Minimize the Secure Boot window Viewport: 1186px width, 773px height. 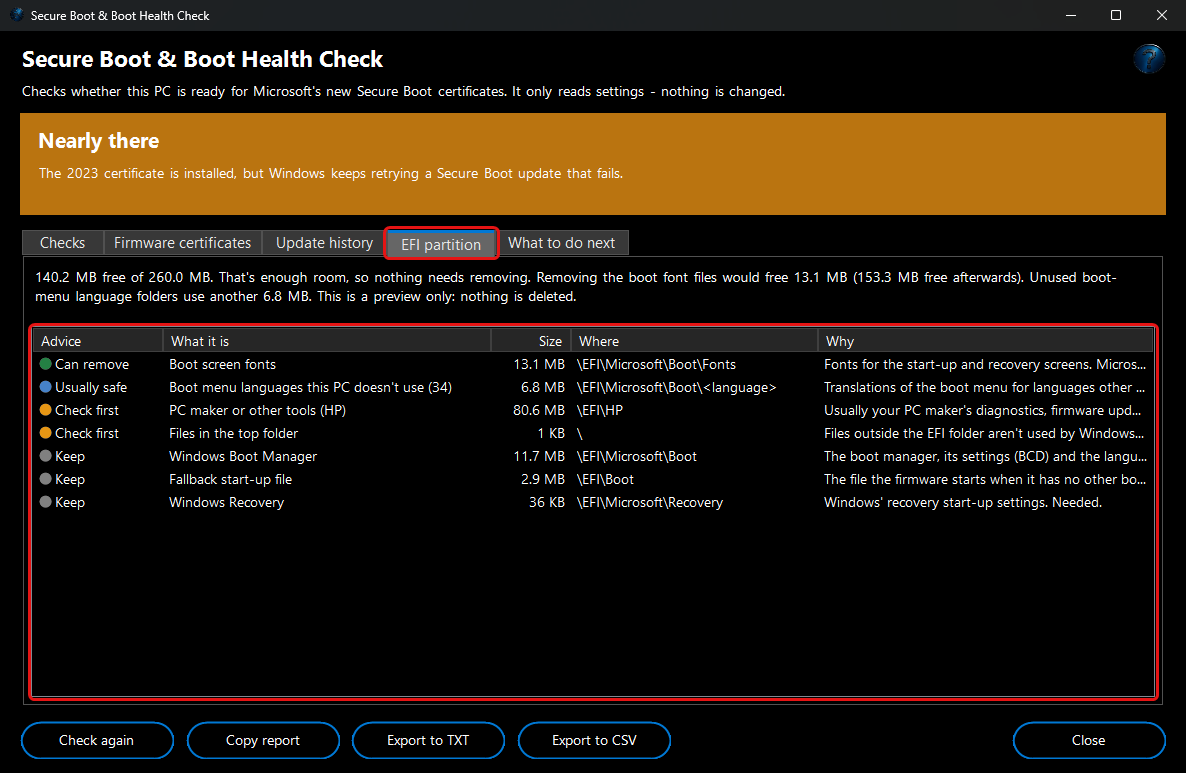point(1070,15)
